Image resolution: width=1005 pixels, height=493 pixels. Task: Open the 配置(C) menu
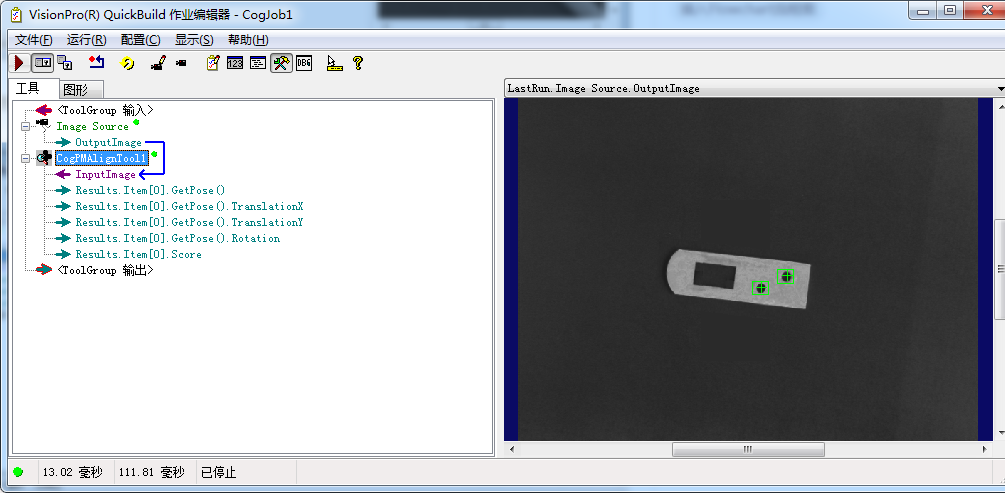point(140,40)
